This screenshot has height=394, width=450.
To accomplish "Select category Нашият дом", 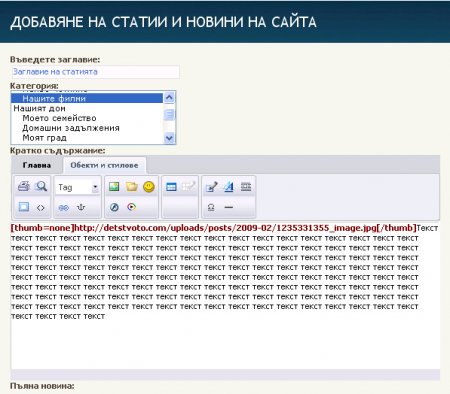I will click(87, 108).
